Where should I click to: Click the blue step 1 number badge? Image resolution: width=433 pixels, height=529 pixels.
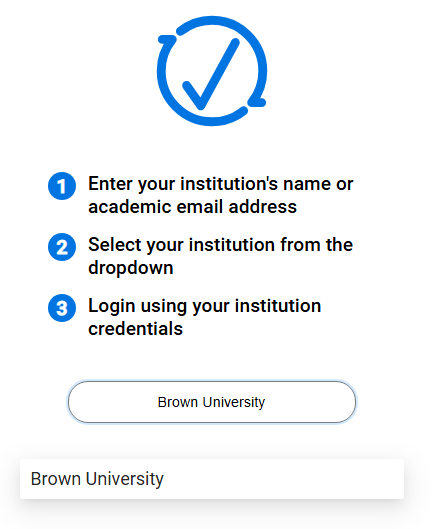tap(62, 186)
